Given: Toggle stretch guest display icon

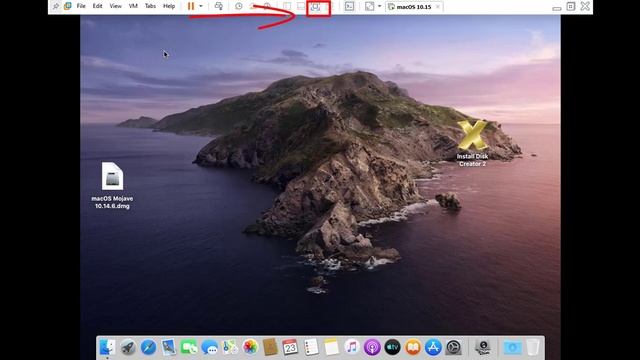Looking at the screenshot, I should pyautogui.click(x=369, y=6).
